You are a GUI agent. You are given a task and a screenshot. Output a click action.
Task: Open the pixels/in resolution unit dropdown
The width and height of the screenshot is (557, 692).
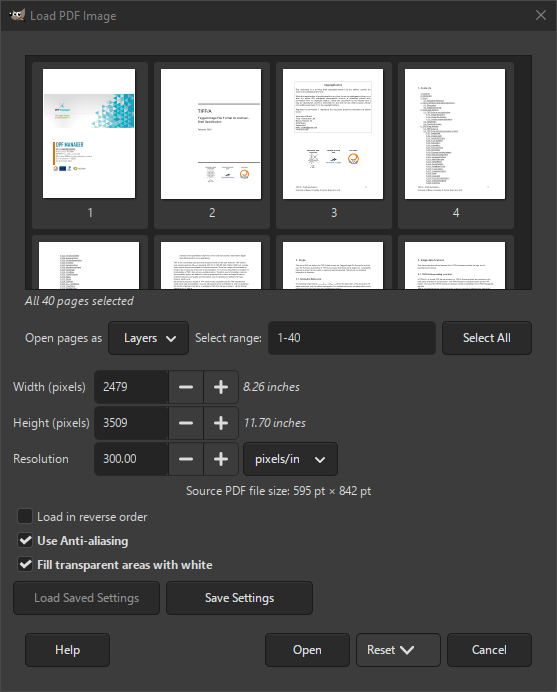tap(290, 459)
